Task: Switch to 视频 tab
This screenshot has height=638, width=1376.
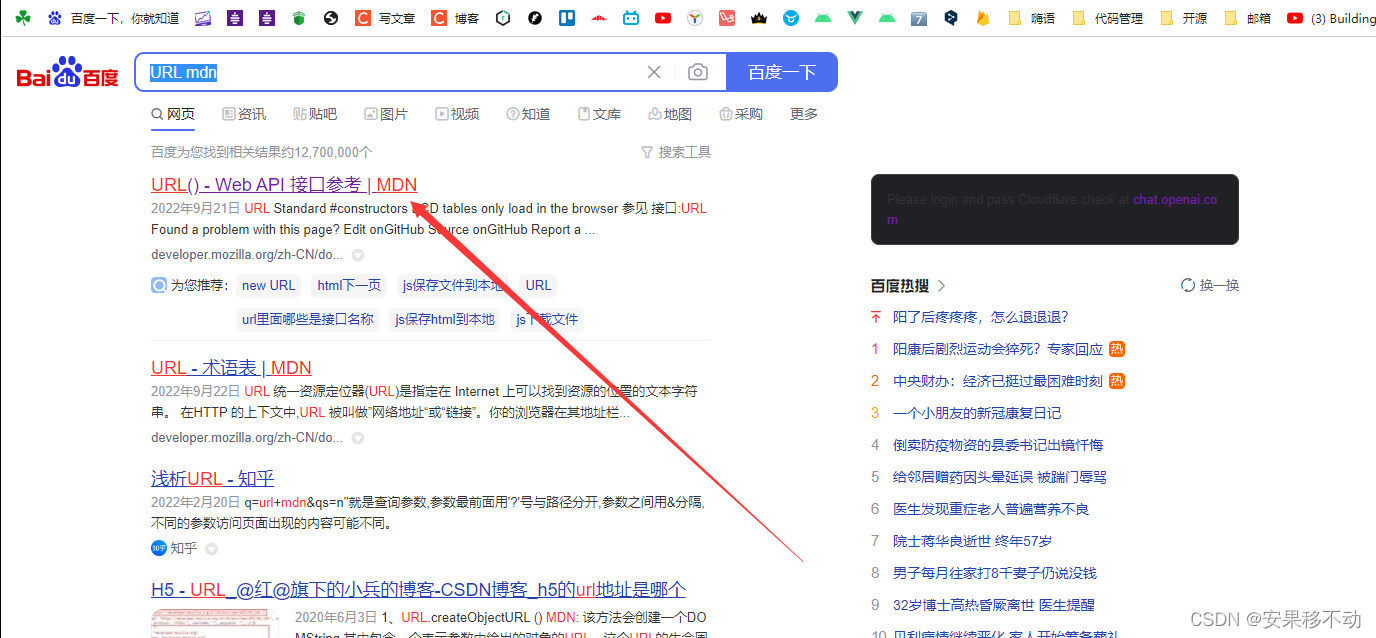Action: point(457,114)
